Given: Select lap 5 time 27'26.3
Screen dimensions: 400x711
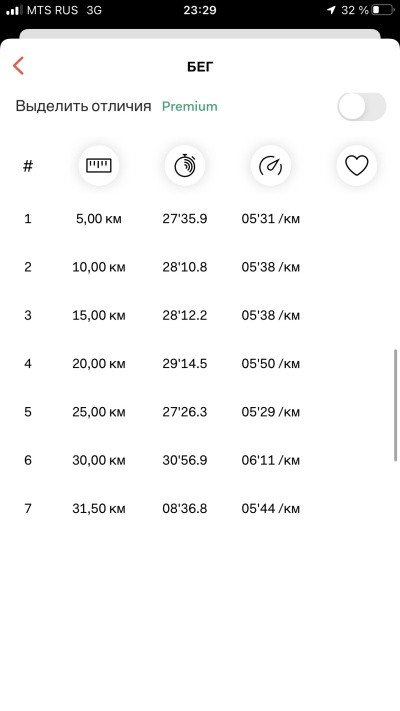Looking at the screenshot, I should (185, 412).
